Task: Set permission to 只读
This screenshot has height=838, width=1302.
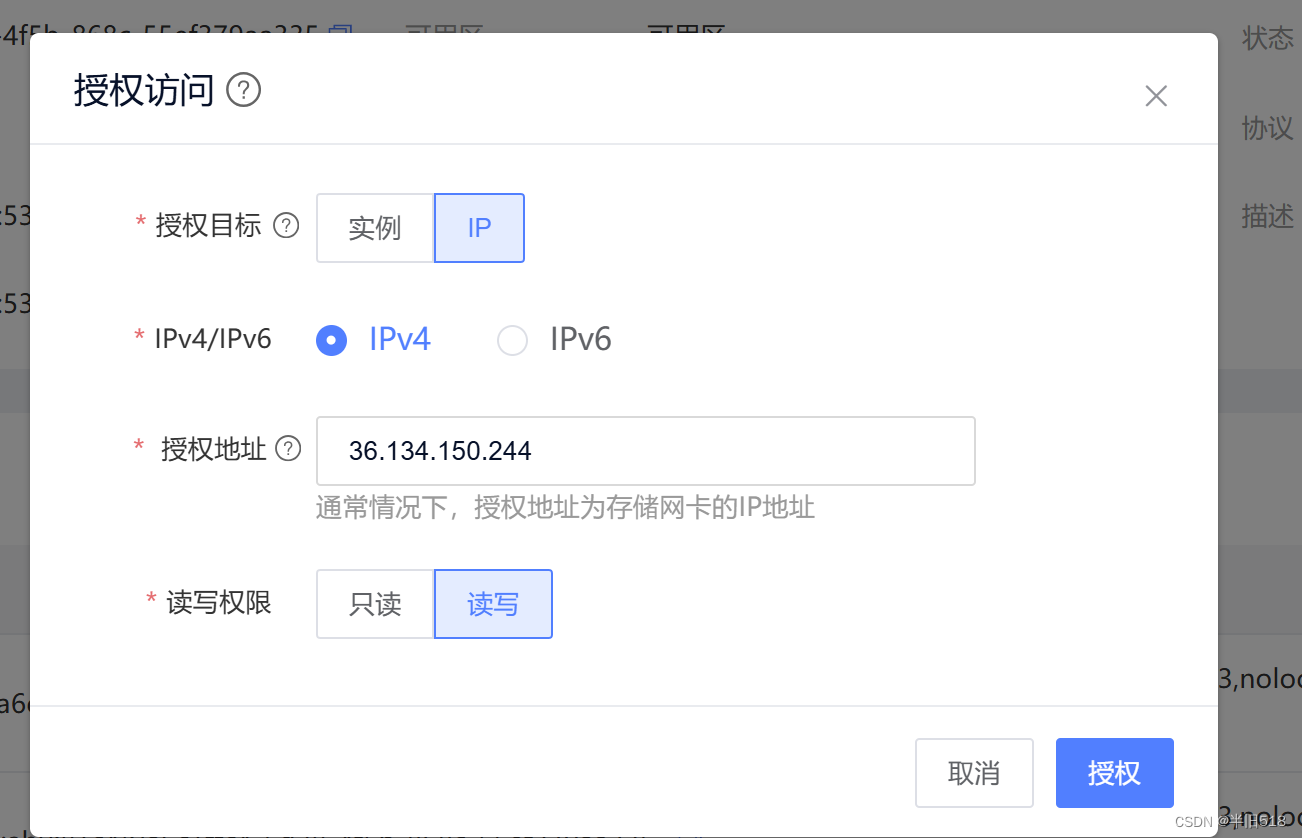Action: (x=375, y=604)
